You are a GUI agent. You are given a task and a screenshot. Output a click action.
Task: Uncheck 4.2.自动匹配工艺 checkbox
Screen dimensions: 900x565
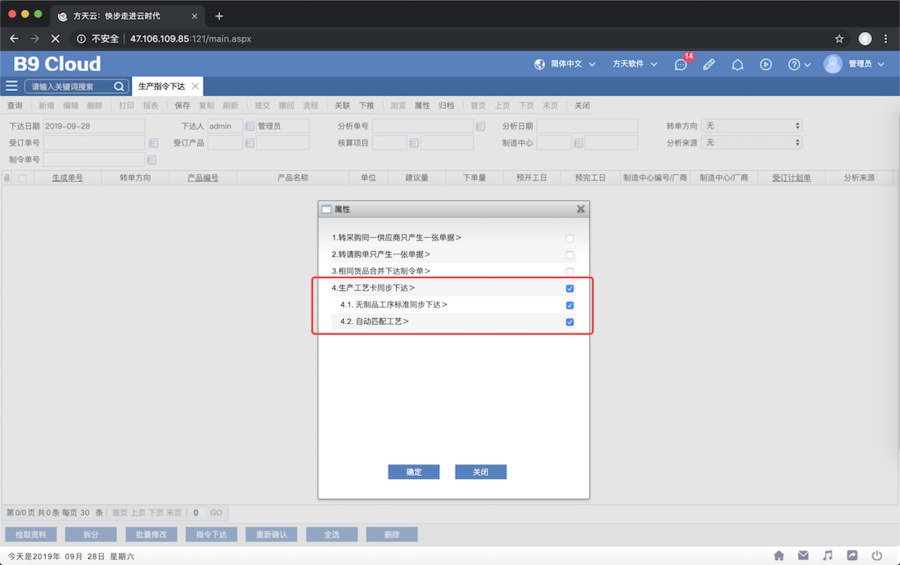pyautogui.click(x=569, y=322)
